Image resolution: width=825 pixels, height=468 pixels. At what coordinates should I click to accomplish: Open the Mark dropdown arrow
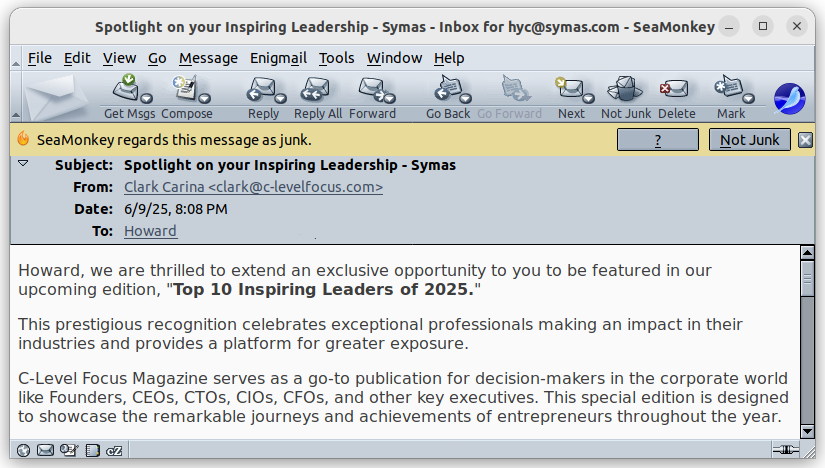coord(749,98)
